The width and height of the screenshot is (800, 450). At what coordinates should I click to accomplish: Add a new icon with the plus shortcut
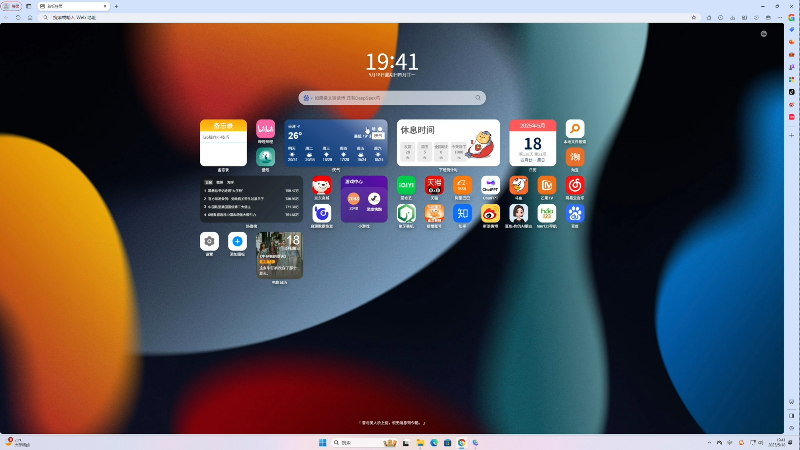(x=237, y=241)
